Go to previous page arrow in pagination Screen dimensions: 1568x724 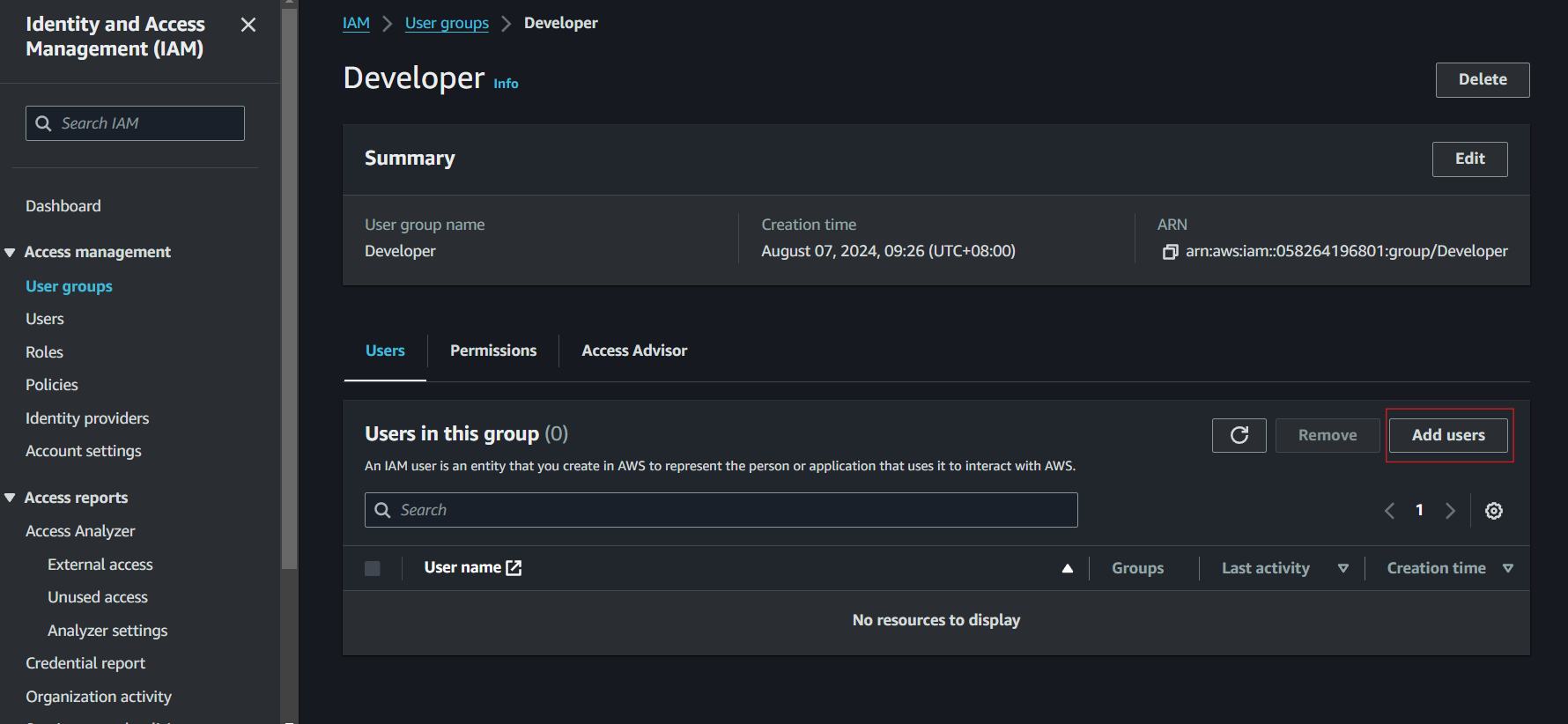pyautogui.click(x=1389, y=511)
